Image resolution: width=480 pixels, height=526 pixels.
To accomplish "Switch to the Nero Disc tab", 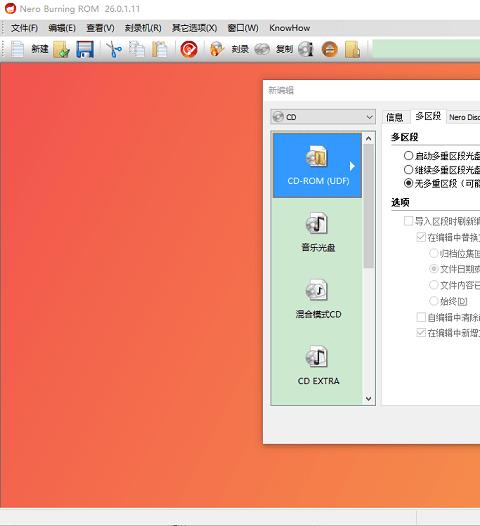I will 464,117.
